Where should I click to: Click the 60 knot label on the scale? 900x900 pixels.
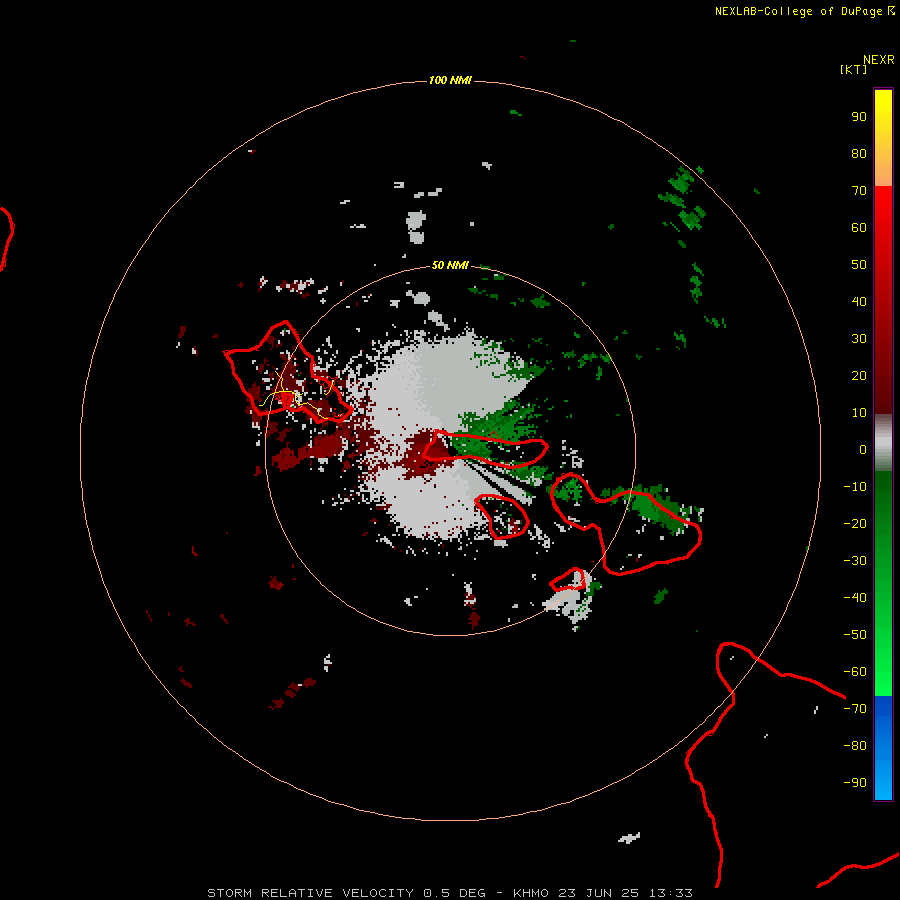[x=859, y=228]
